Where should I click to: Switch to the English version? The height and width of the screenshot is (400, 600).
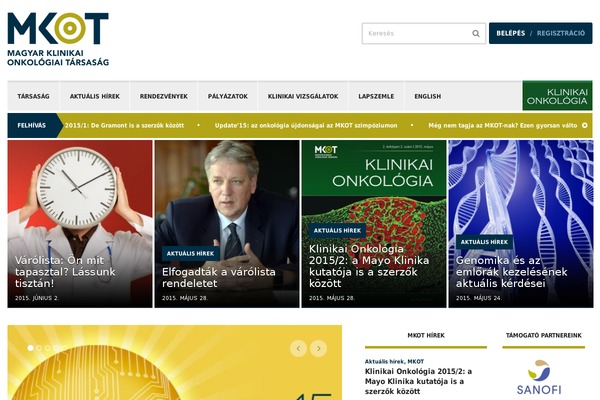(x=427, y=96)
